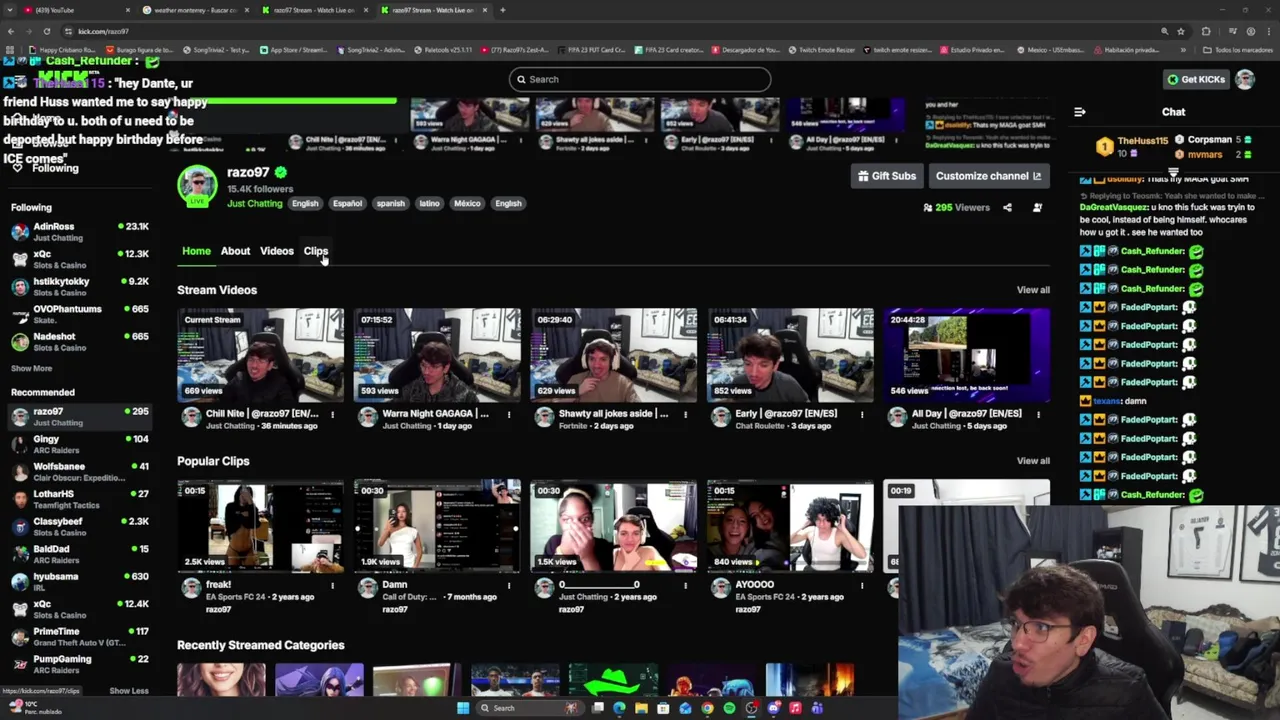Viewport: 1280px width, 720px height.
Task: Open the Current Stream Chill Nite thumbnail
Action: click(x=260, y=354)
